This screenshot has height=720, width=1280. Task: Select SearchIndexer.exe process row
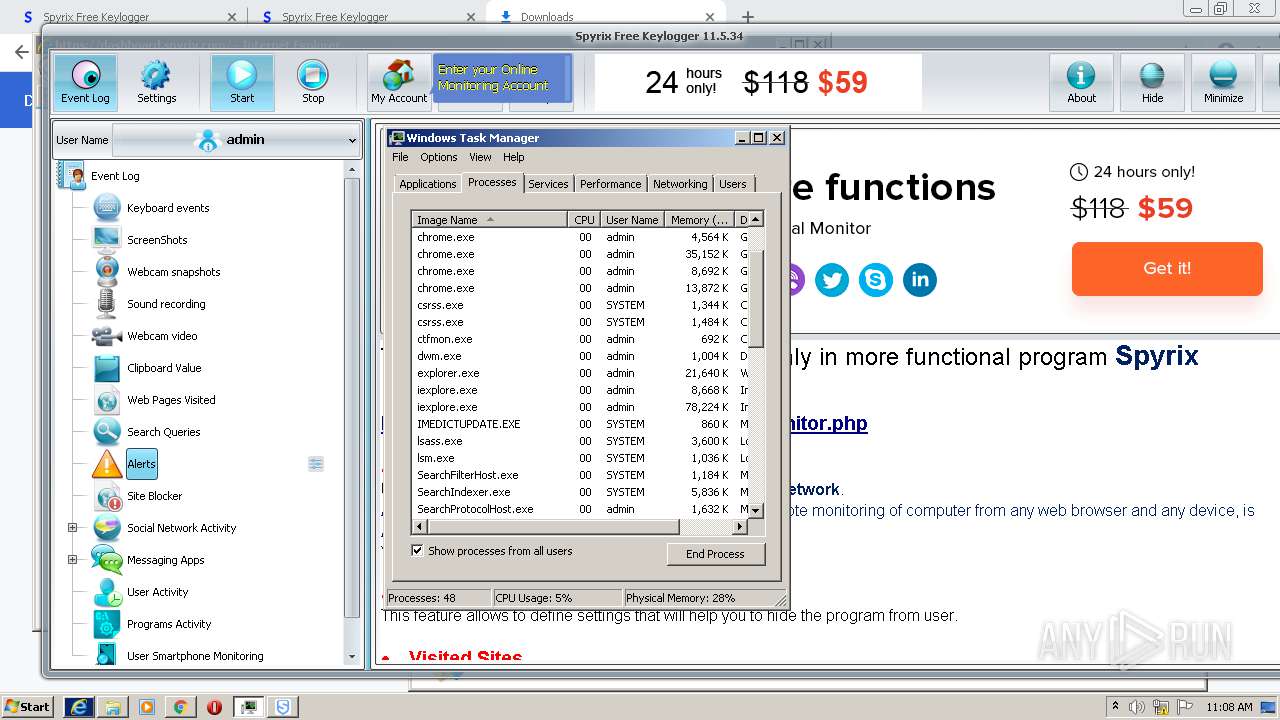pos(580,492)
